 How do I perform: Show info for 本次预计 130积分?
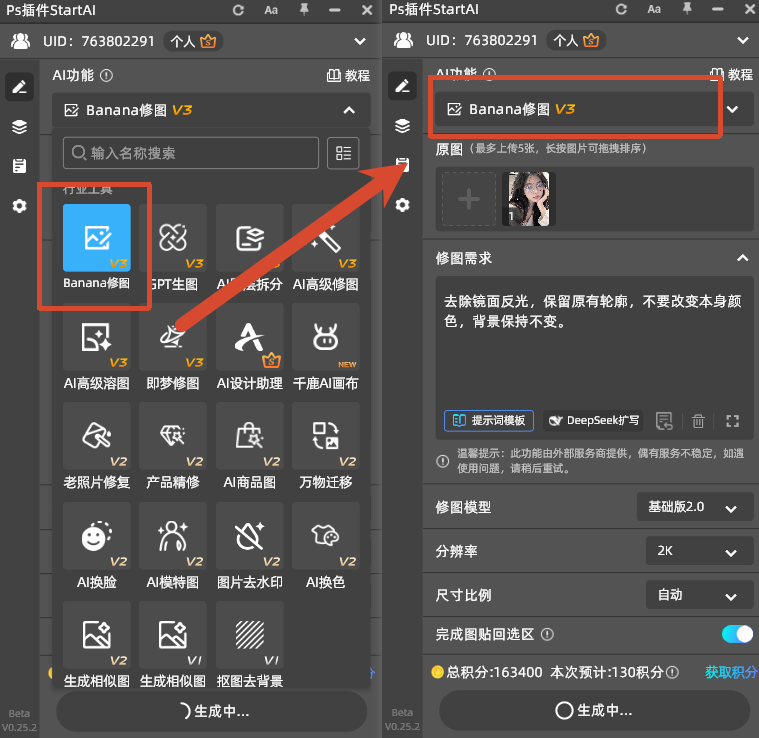tap(672, 672)
